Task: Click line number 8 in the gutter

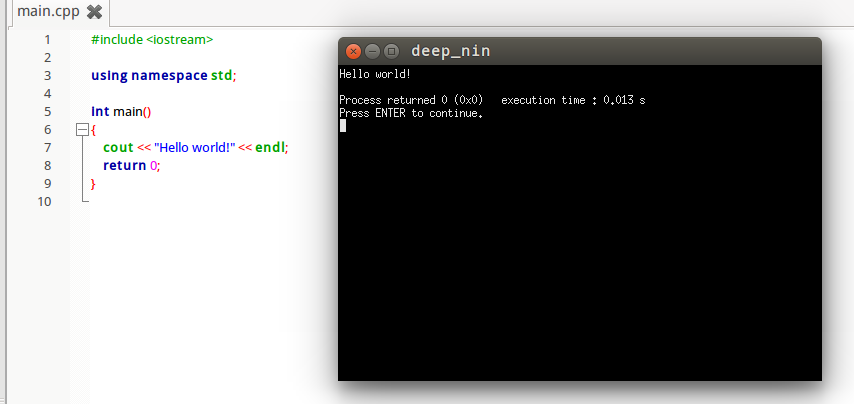Action: point(47,166)
